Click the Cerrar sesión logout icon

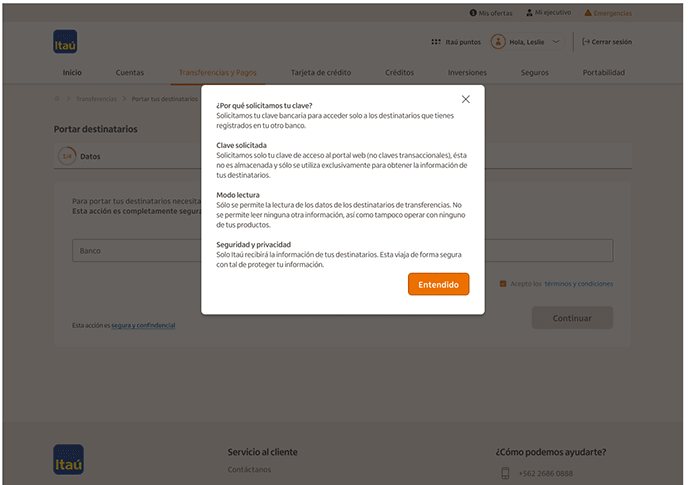click(x=586, y=42)
